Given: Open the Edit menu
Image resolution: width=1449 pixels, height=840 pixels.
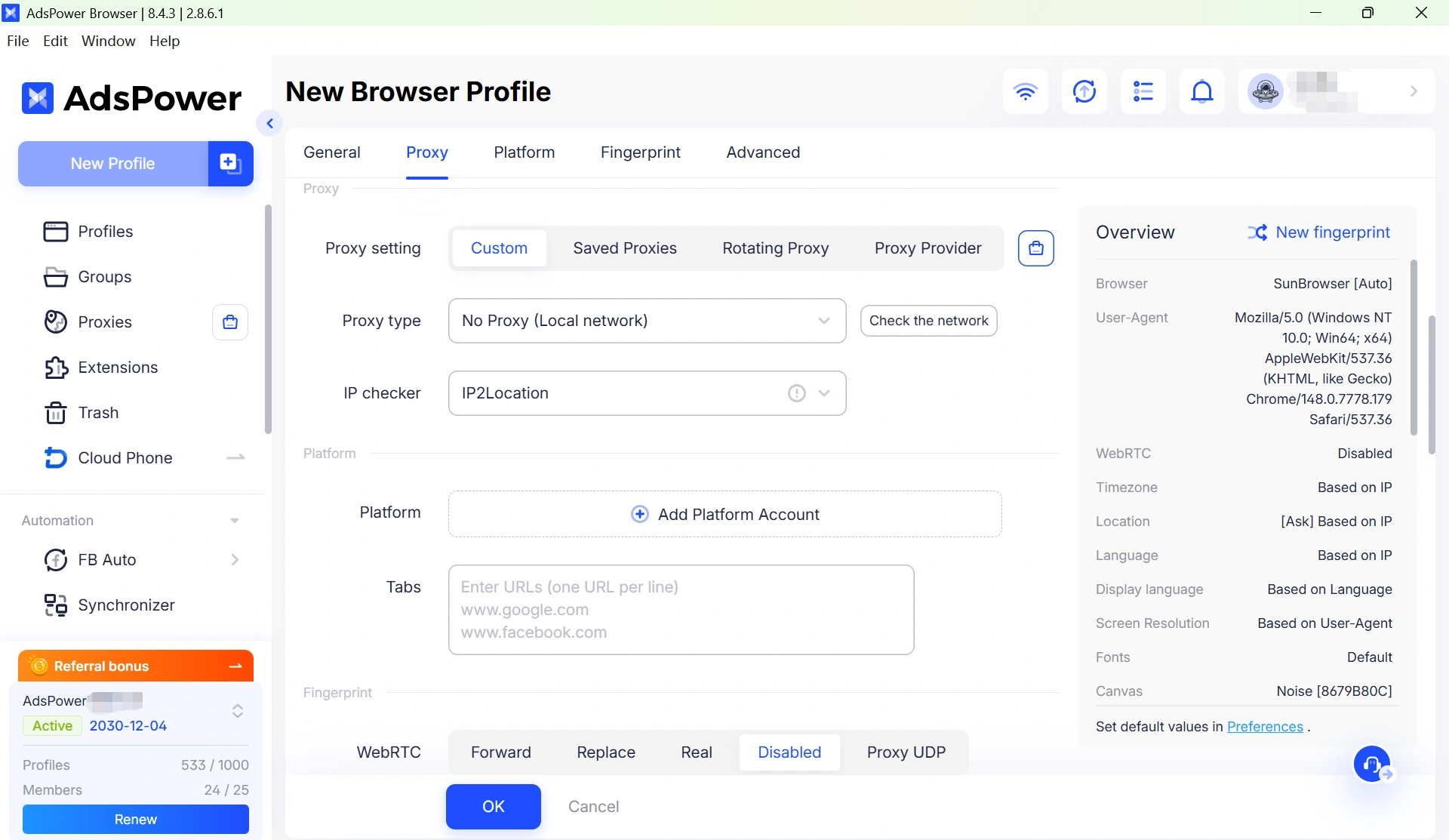Looking at the screenshot, I should [55, 41].
